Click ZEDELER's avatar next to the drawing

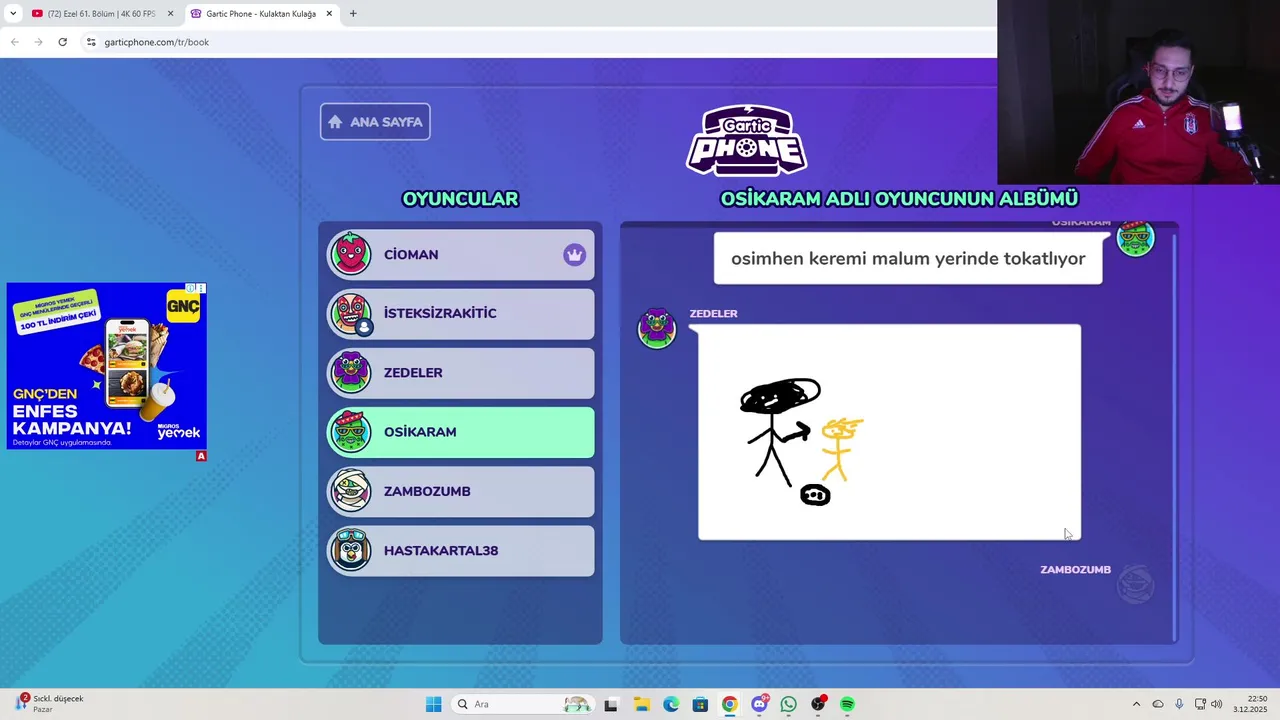click(657, 328)
